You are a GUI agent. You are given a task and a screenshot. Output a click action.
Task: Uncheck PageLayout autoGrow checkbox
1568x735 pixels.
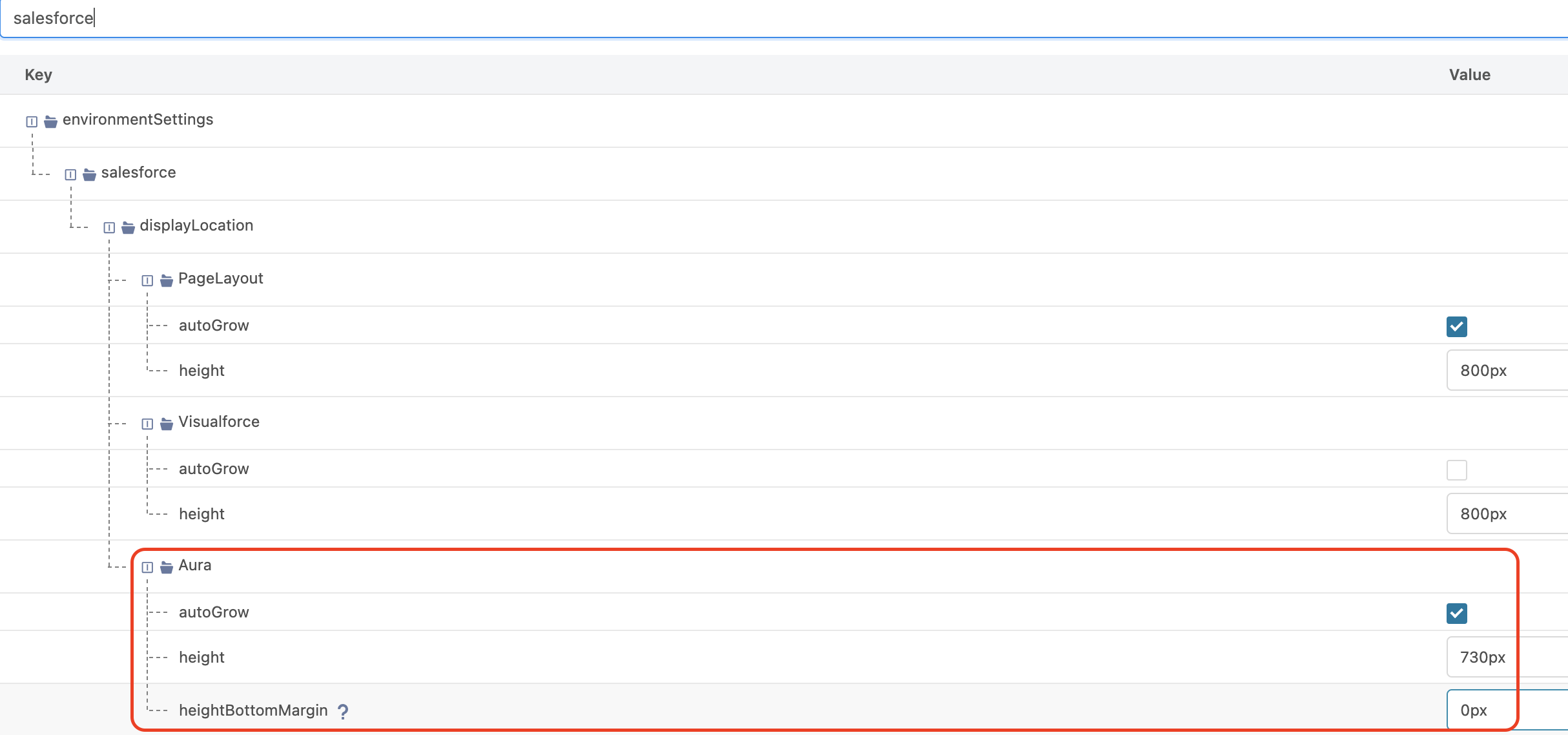click(x=1456, y=327)
